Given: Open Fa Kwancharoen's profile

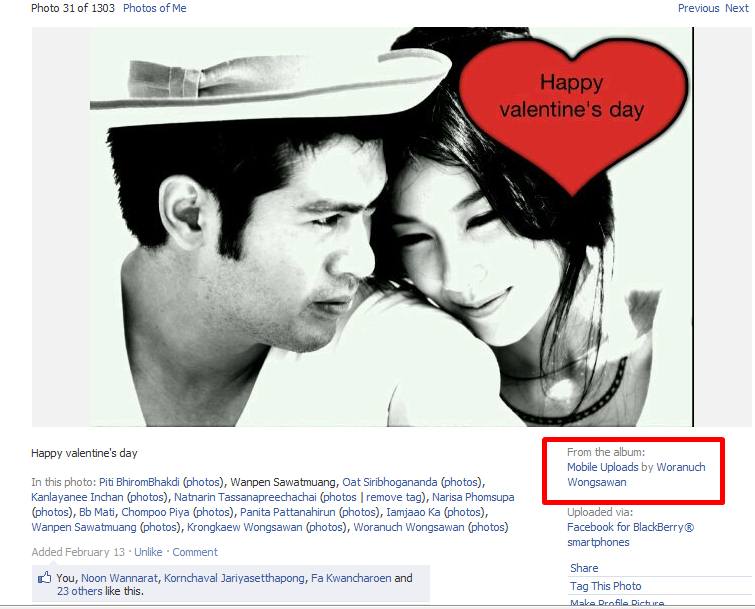Looking at the screenshot, I should [351, 578].
